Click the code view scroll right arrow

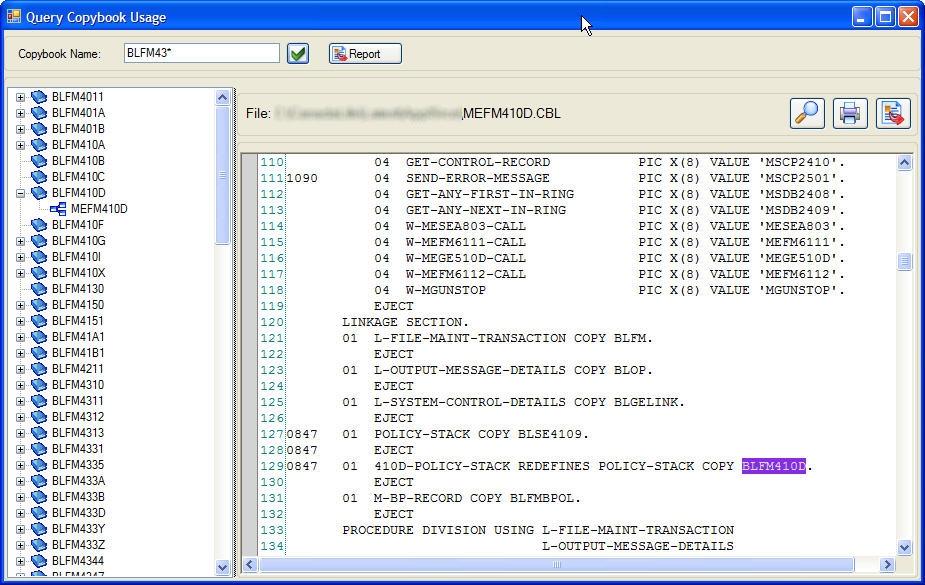tap(887, 564)
